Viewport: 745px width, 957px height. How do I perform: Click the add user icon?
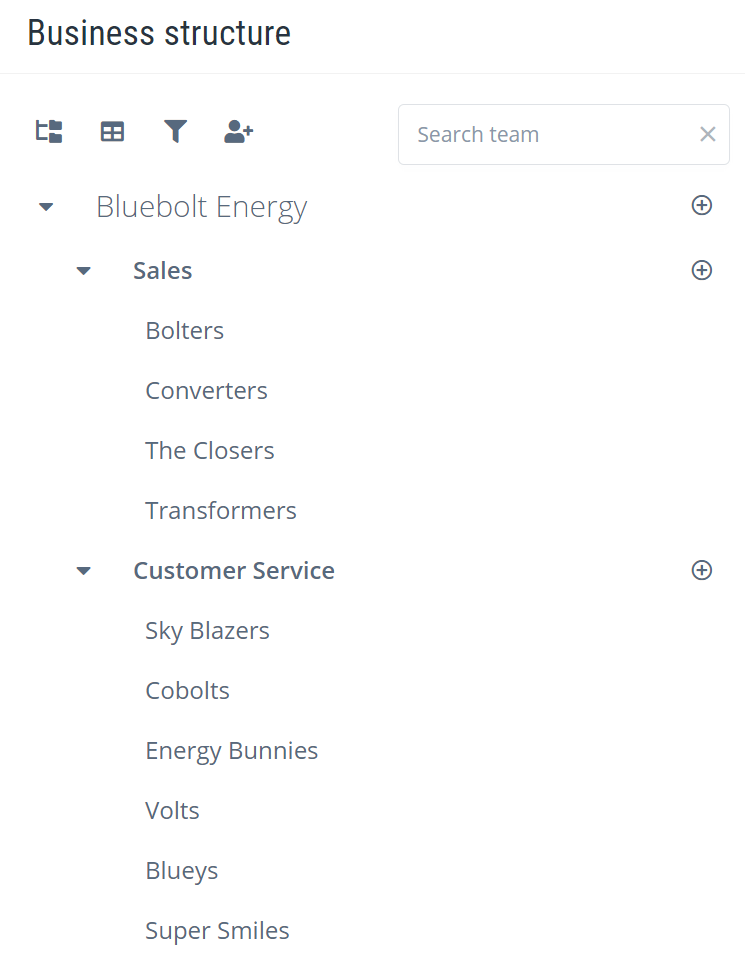pos(239,131)
